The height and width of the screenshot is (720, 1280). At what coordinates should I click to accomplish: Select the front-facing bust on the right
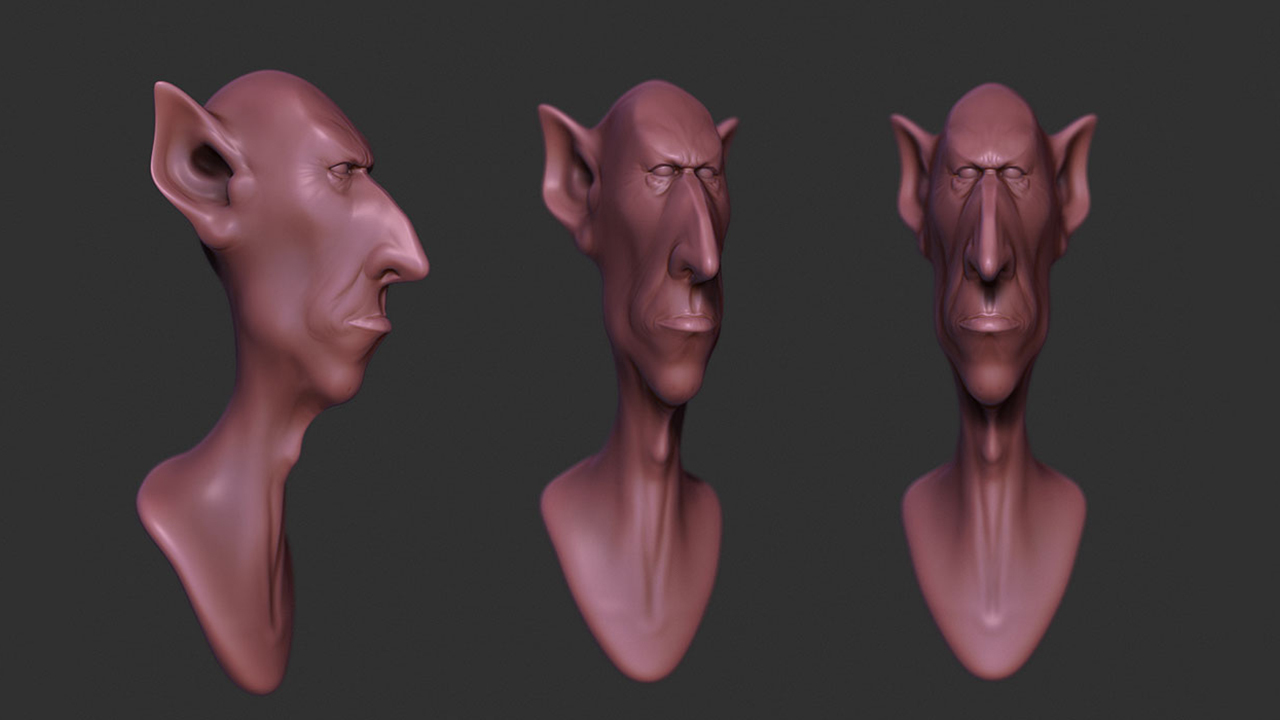coord(993,380)
